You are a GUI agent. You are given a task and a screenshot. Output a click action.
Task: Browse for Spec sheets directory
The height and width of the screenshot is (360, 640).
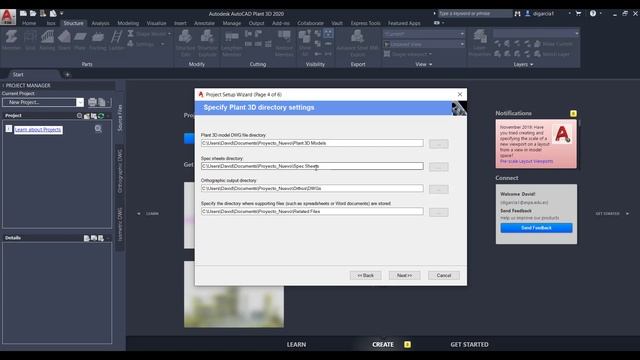(x=439, y=167)
